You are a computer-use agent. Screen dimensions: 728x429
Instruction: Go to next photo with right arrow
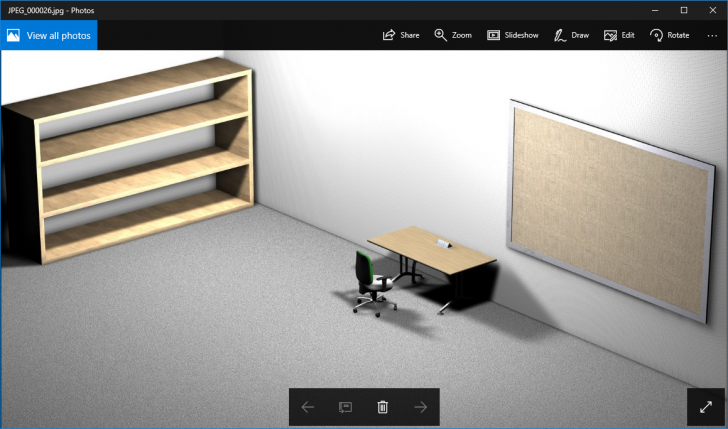[x=421, y=407]
